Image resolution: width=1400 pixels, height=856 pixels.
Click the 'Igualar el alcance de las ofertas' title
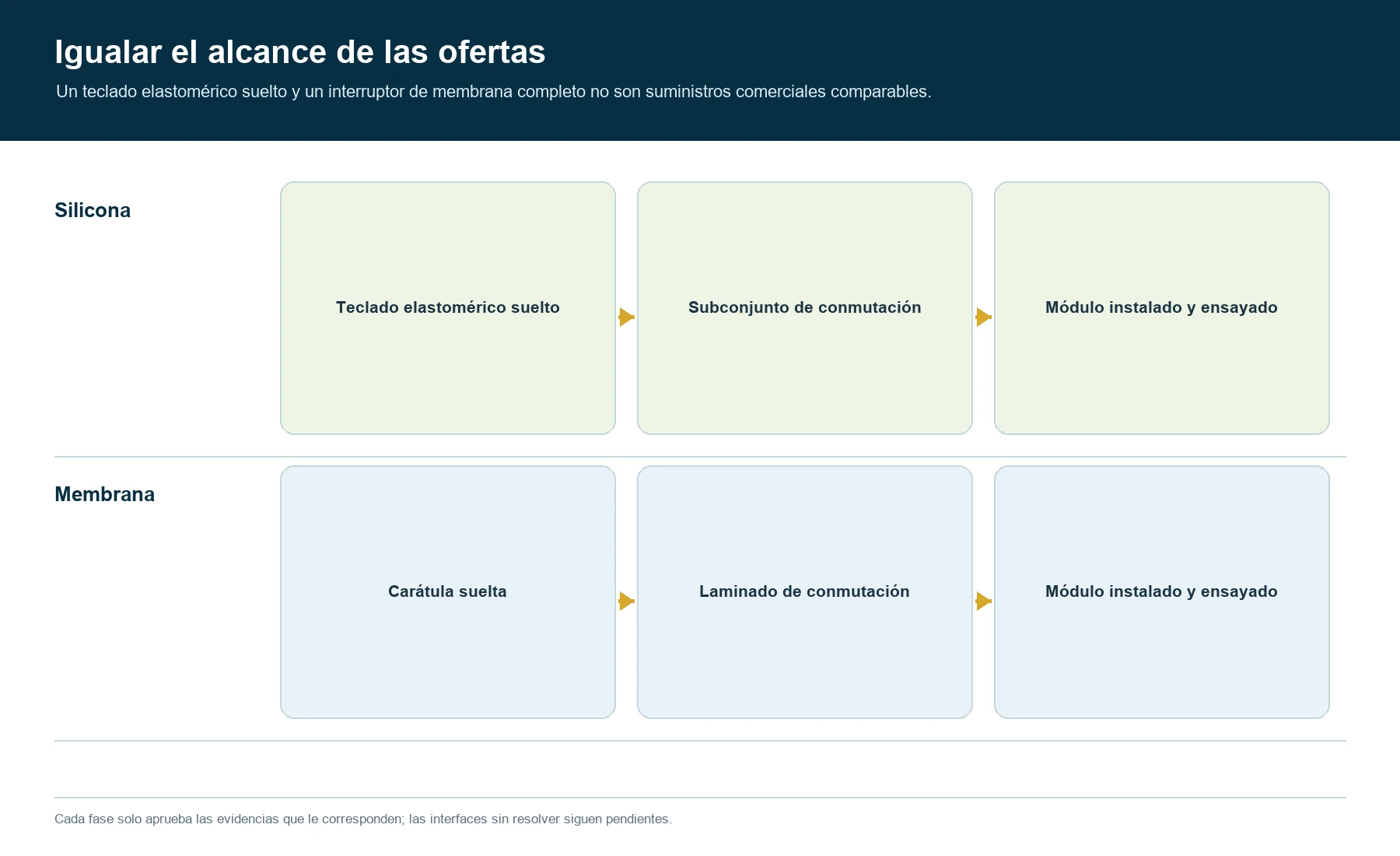click(299, 52)
